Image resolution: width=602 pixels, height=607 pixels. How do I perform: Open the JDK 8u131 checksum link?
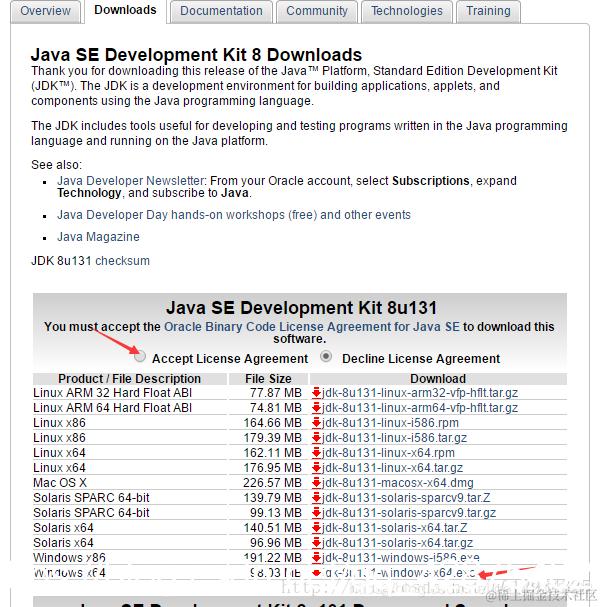click(x=122, y=261)
